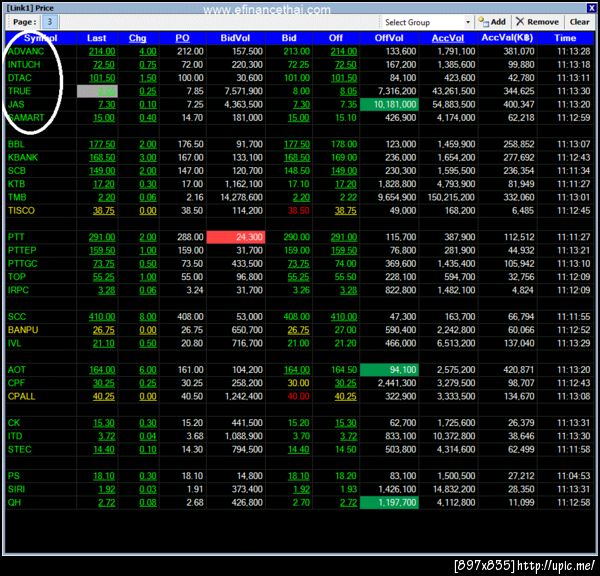Select the JAS symbol
Screen dimensions: 600x576
click(x=16, y=104)
